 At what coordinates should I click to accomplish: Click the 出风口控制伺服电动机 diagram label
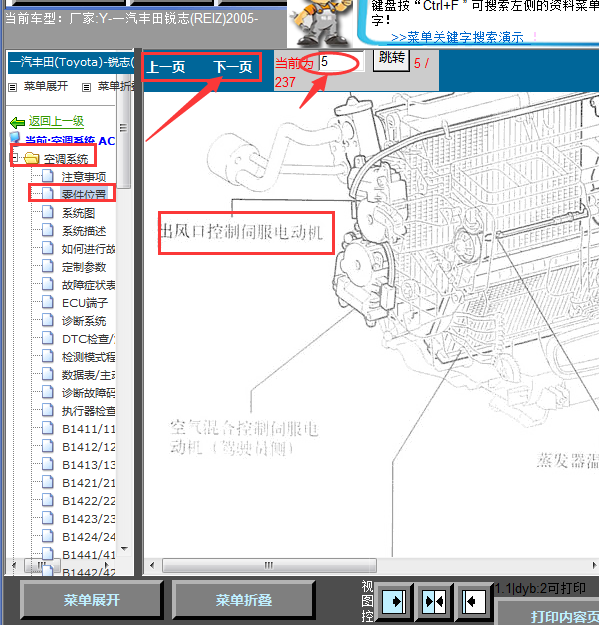coord(241,231)
